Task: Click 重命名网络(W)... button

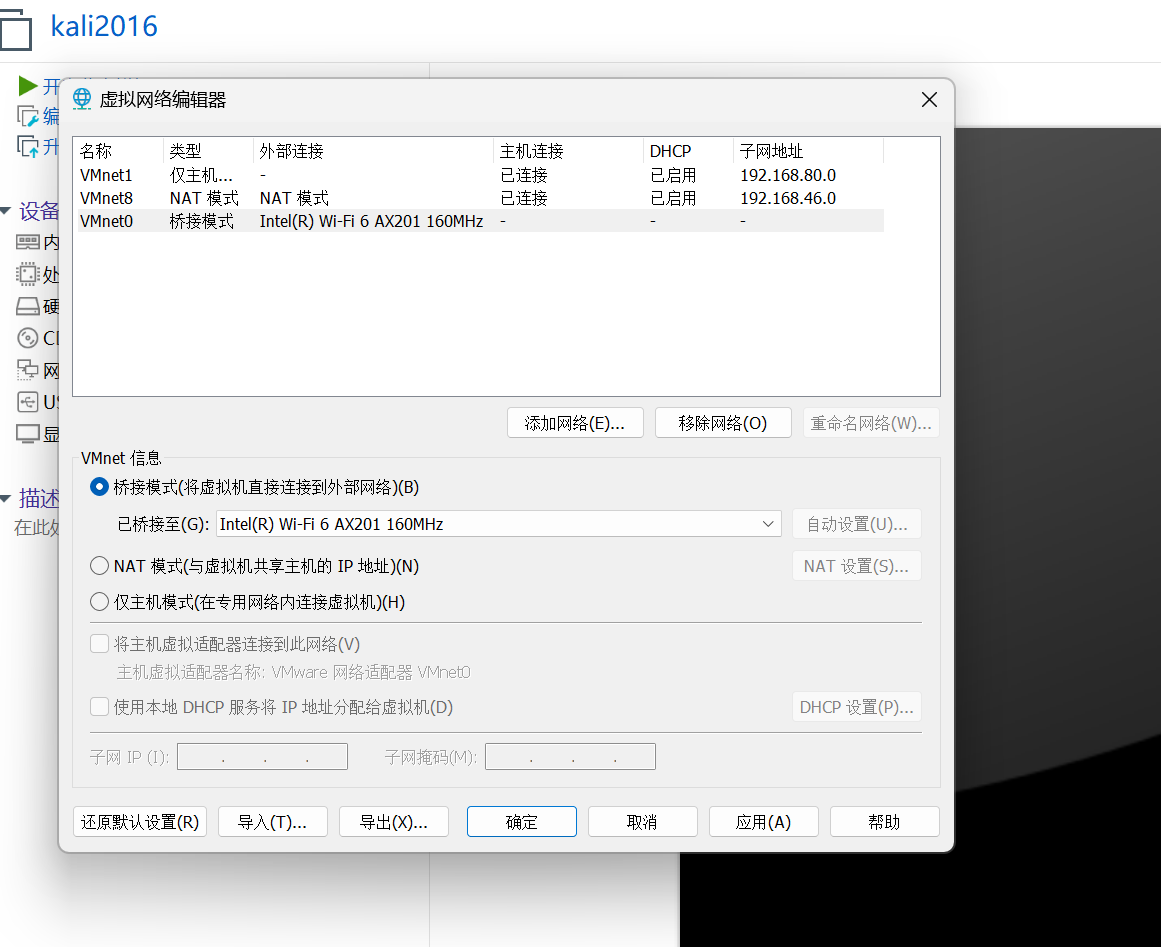Action: pyautogui.click(x=871, y=423)
